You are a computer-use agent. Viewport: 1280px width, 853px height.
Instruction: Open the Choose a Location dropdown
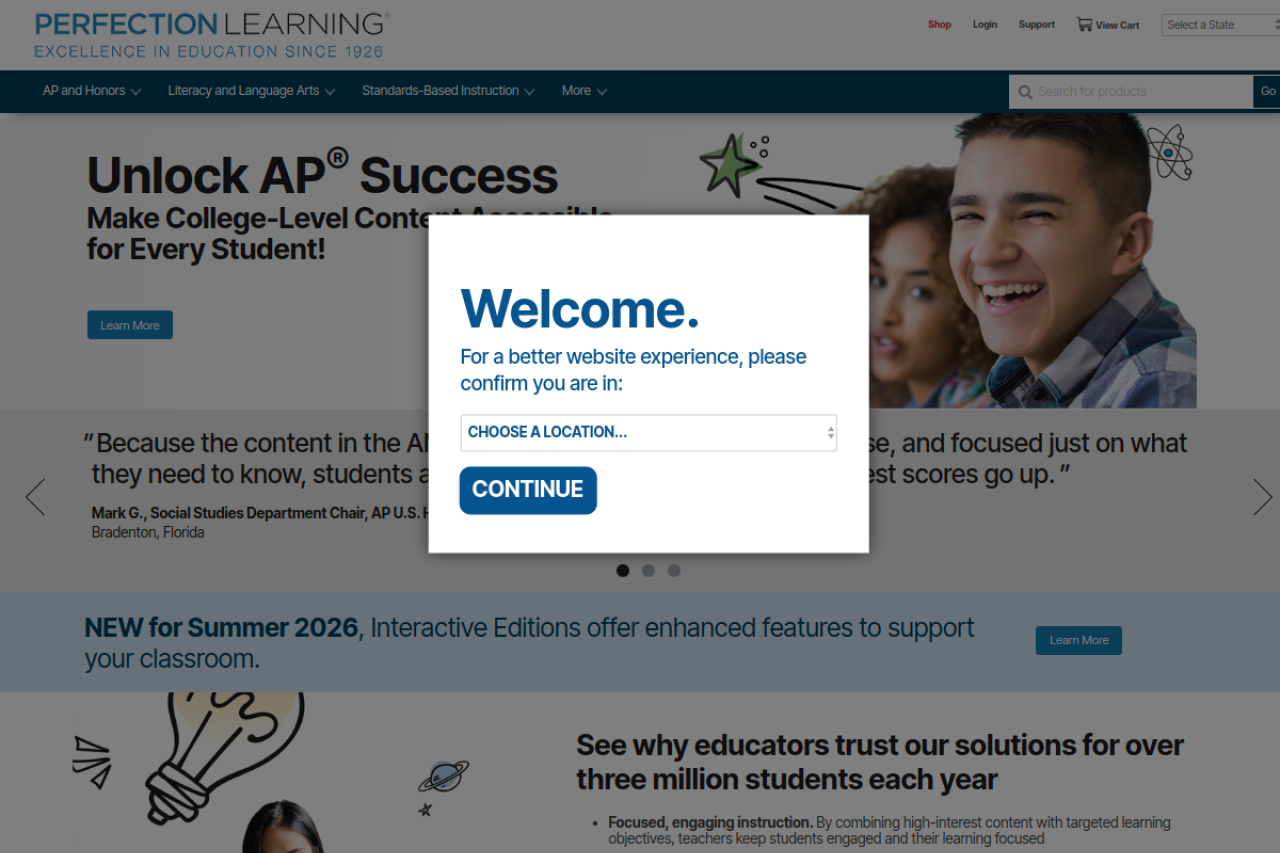pos(649,433)
